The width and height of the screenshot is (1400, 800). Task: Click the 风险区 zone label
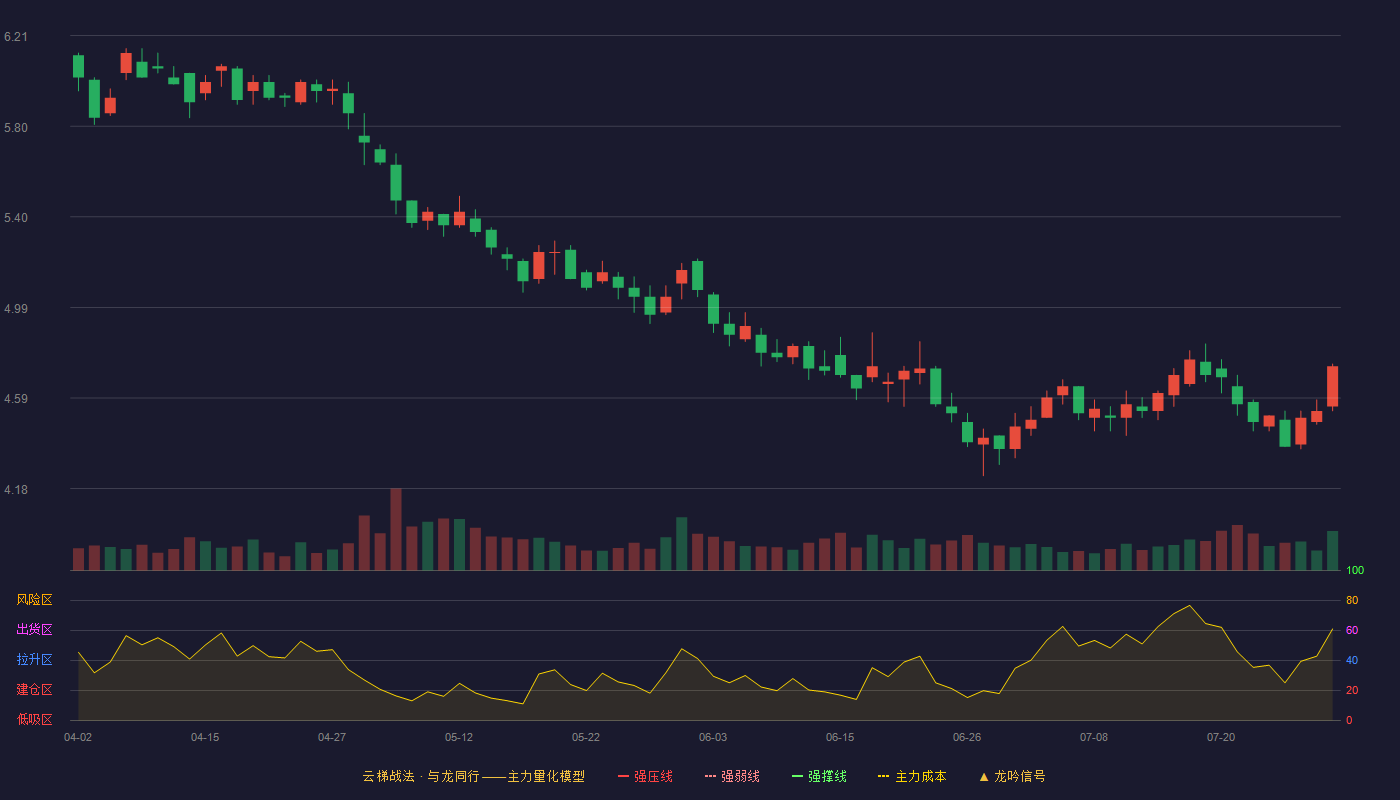point(34,600)
